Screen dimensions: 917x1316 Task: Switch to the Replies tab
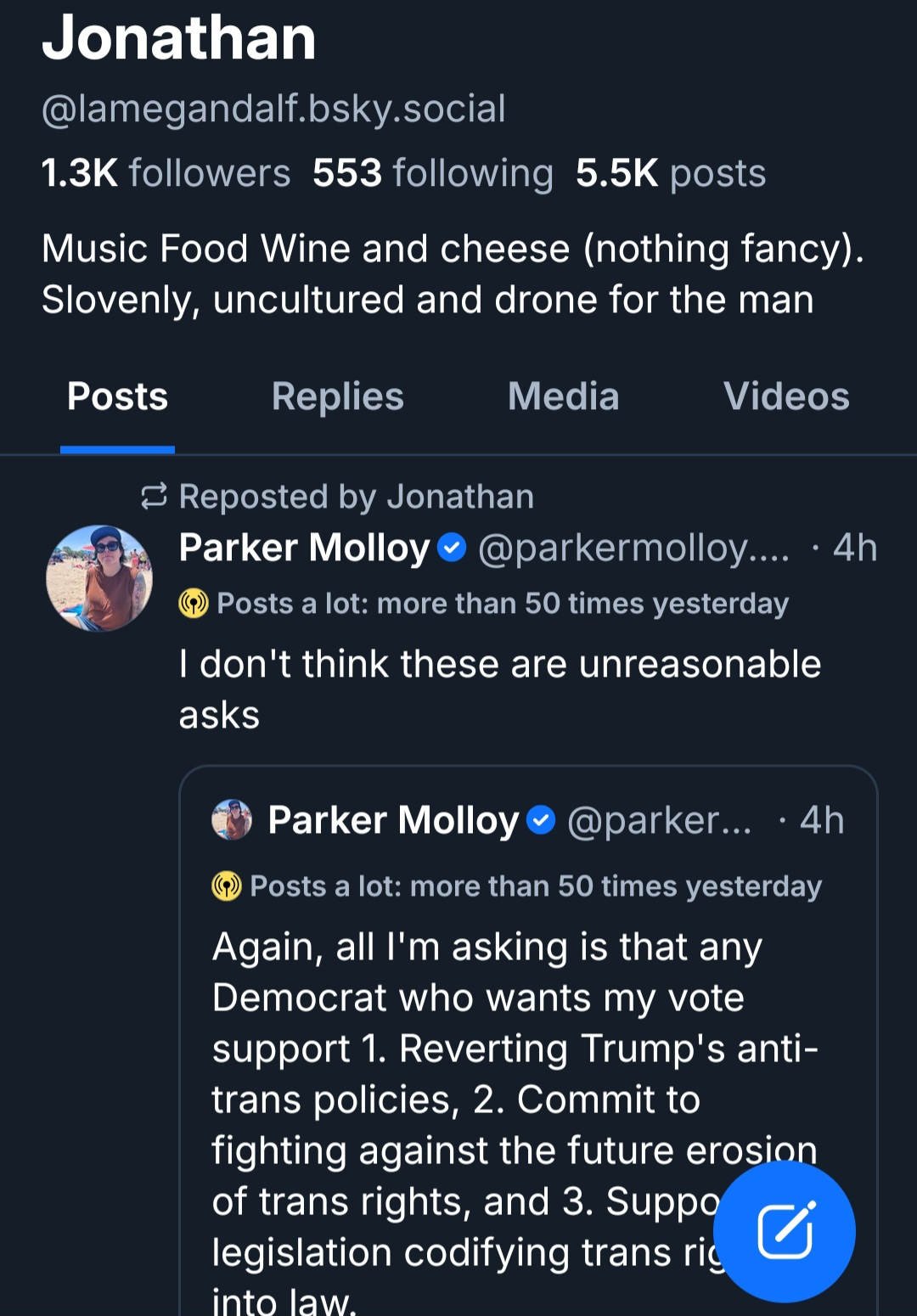click(337, 396)
